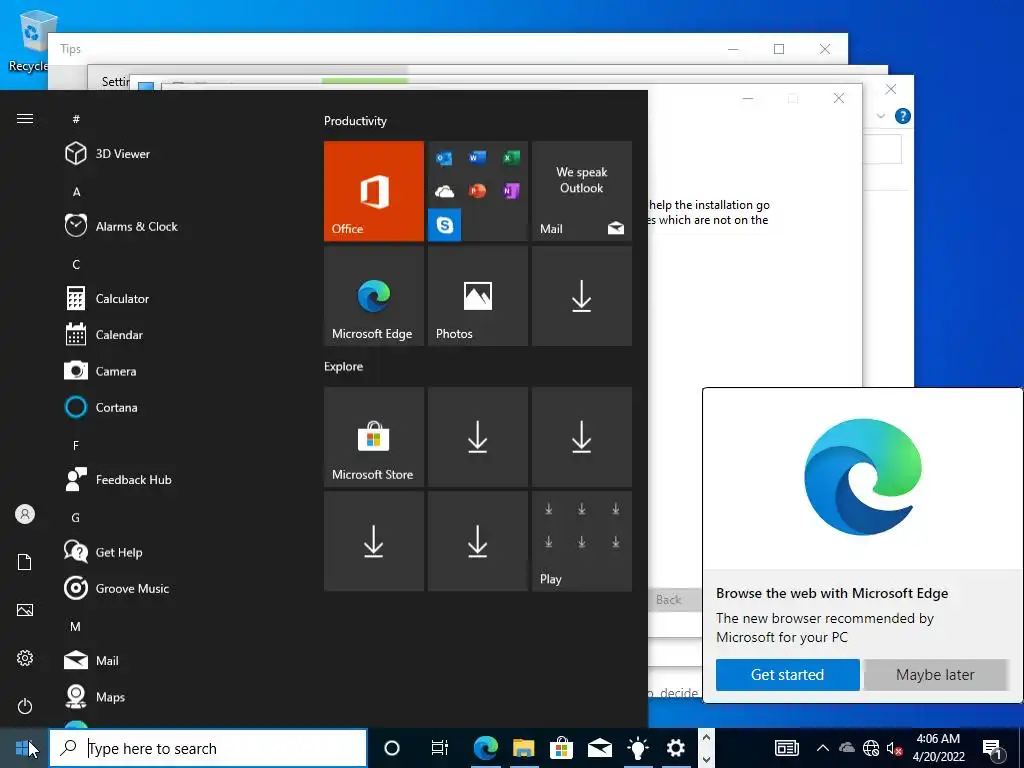Open Microsoft Store on the taskbar

(561, 748)
